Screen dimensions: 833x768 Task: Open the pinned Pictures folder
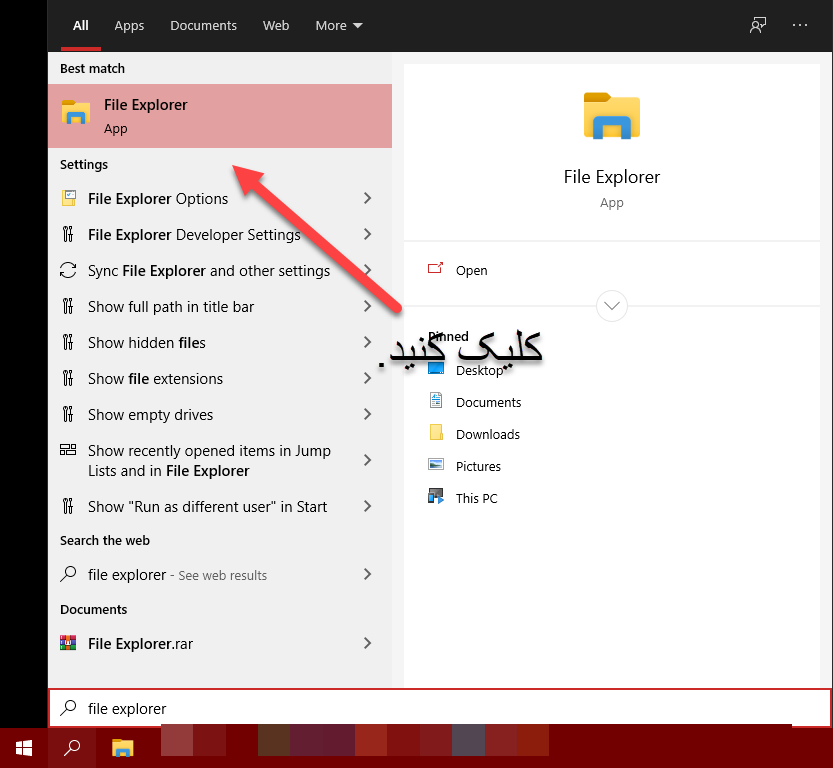pos(478,466)
